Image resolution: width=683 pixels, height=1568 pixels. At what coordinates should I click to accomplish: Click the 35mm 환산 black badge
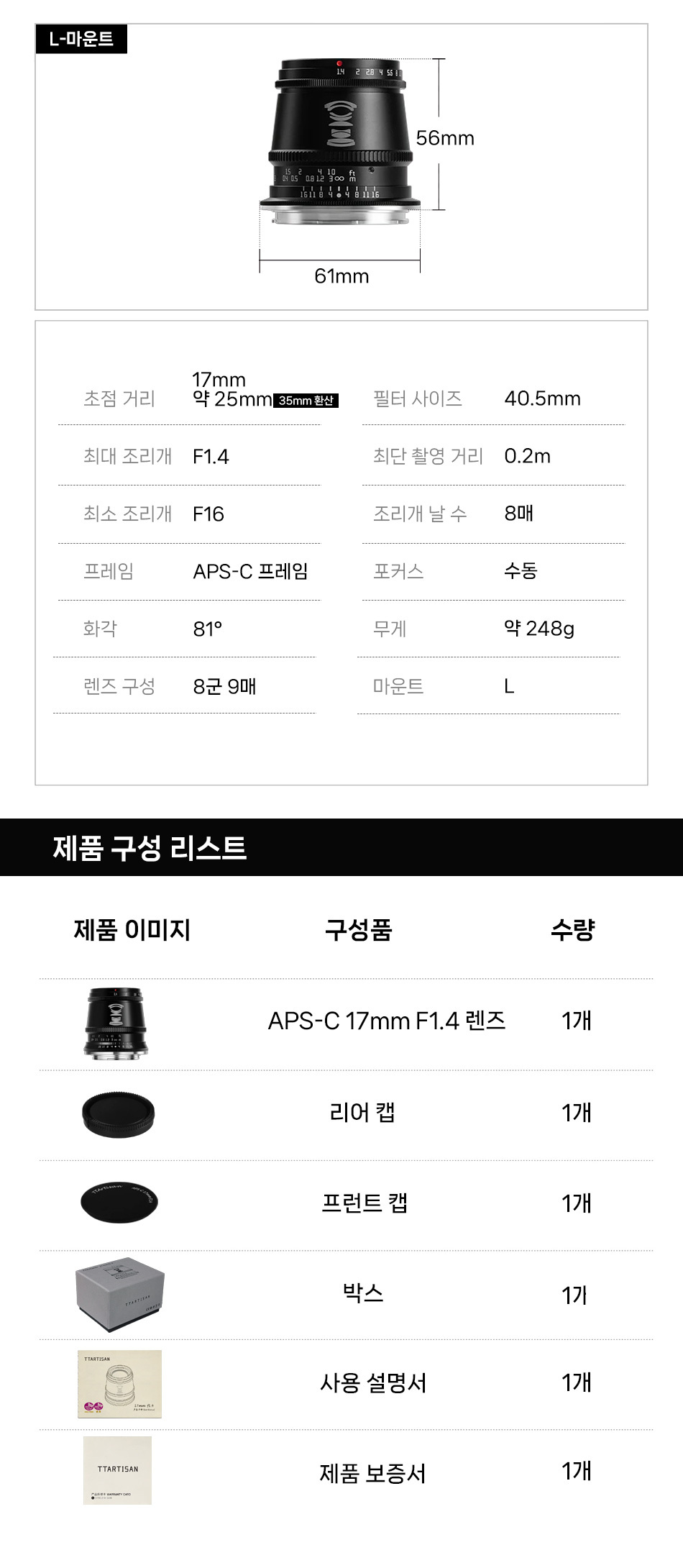point(306,401)
